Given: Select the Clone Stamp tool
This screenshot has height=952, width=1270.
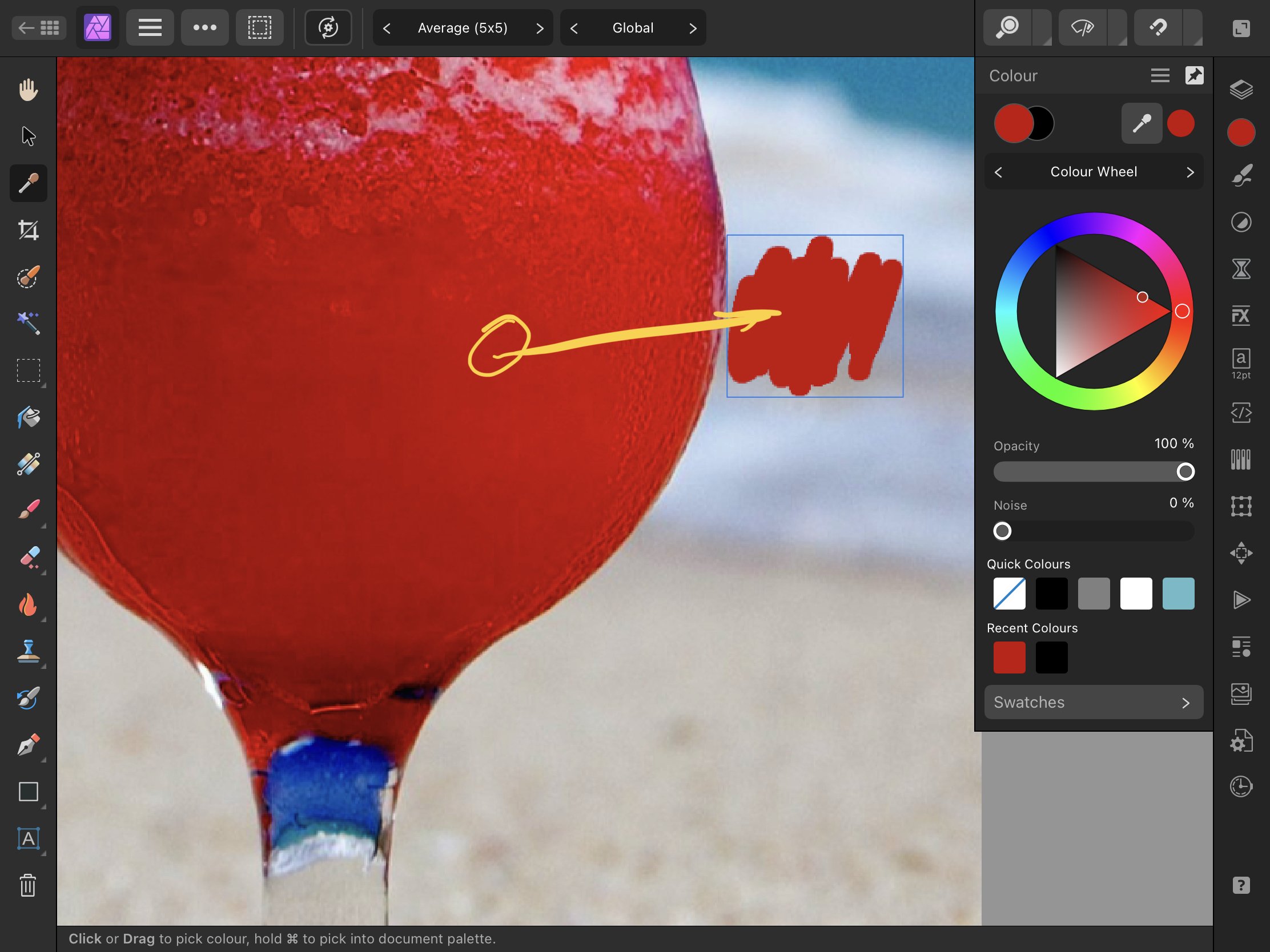Looking at the screenshot, I should (x=28, y=651).
